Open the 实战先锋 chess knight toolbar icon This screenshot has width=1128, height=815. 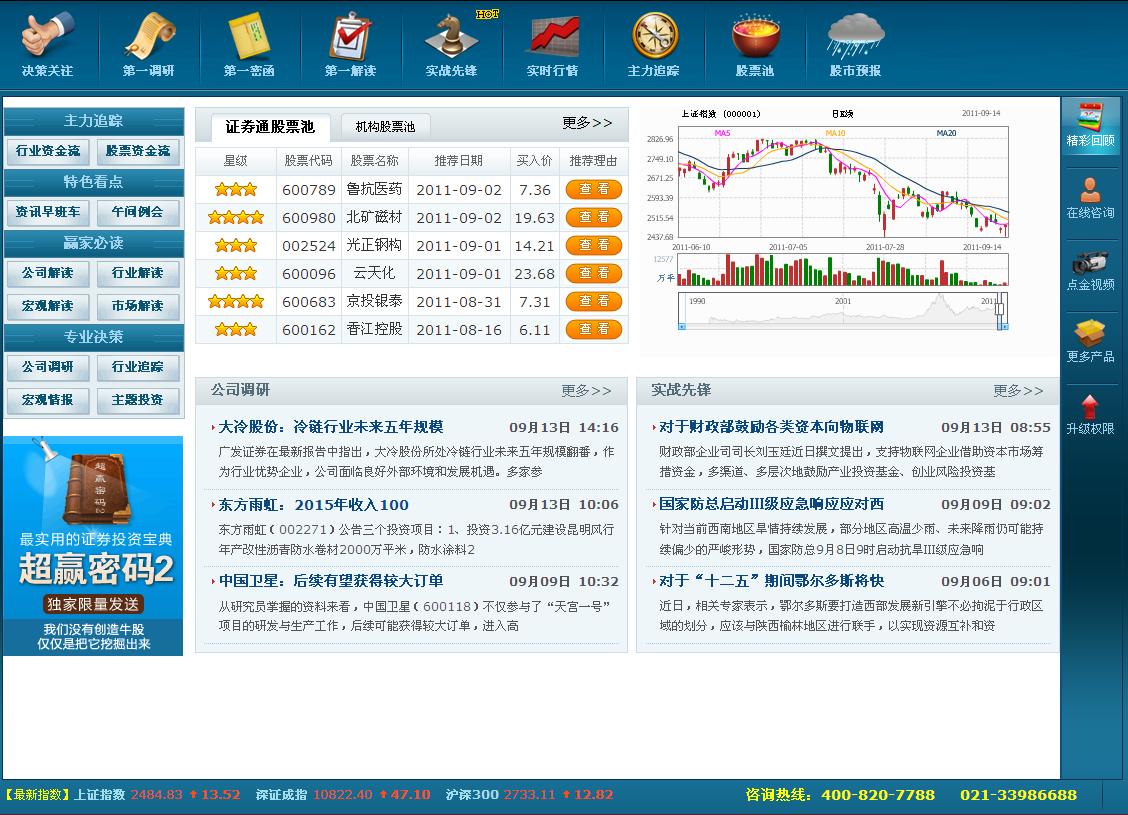453,42
